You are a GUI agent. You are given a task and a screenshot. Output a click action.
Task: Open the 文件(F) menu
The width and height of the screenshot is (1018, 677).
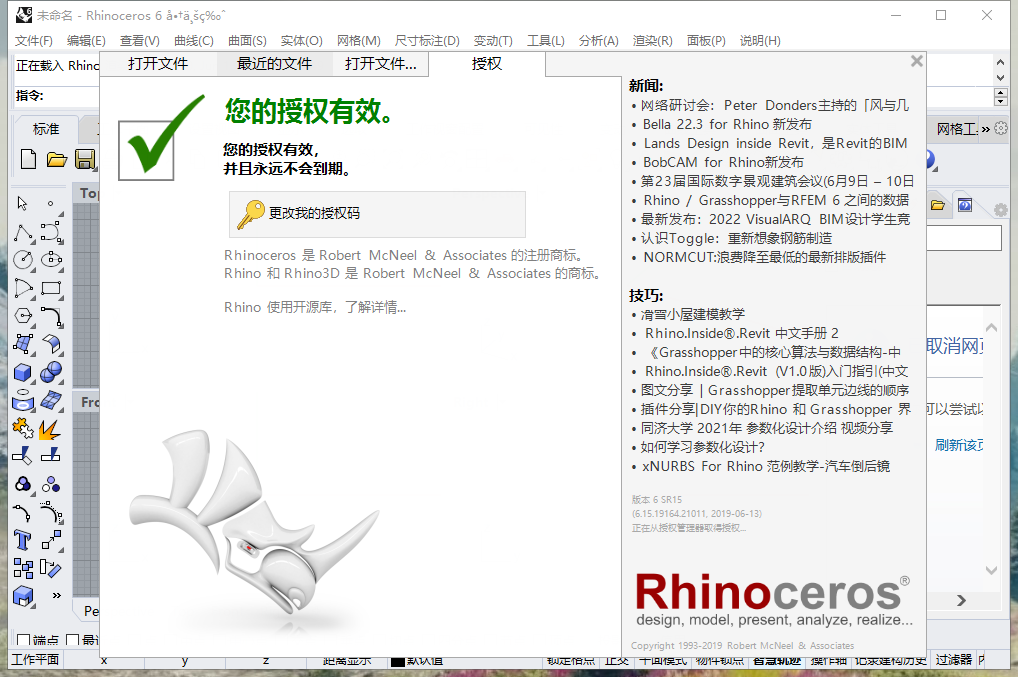[34, 41]
